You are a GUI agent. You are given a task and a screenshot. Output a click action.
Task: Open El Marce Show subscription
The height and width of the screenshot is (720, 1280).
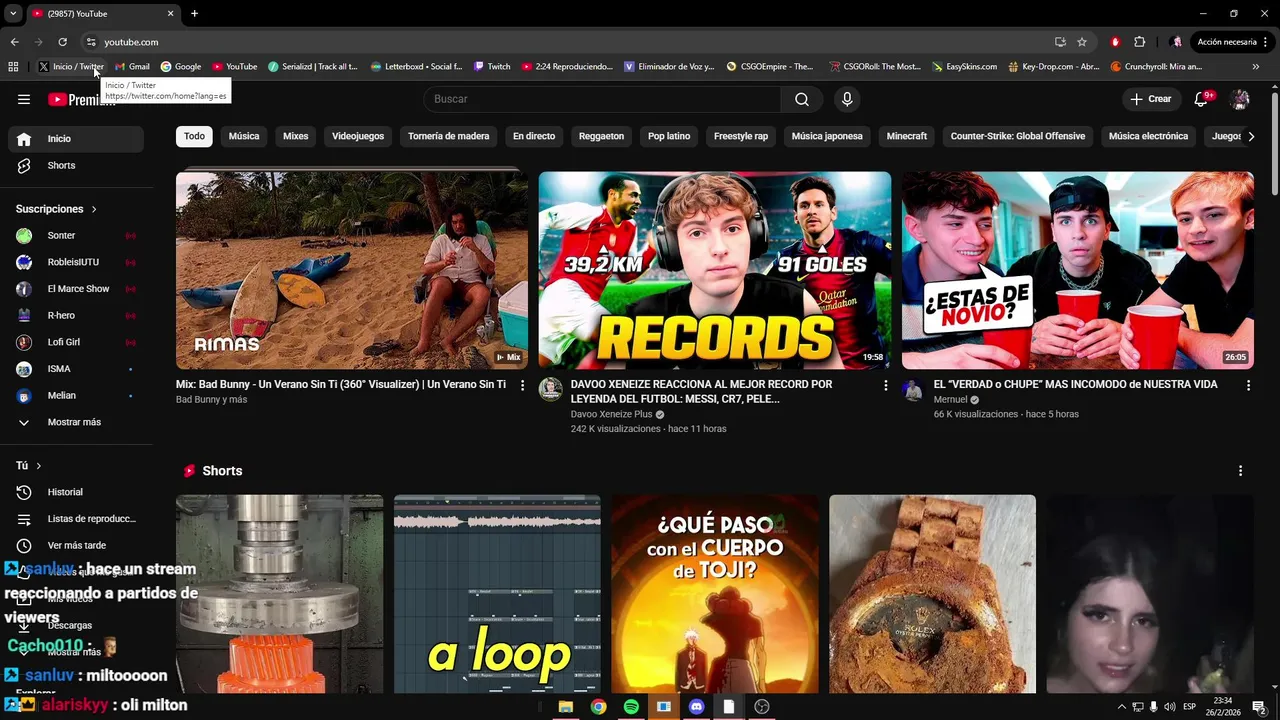click(76, 289)
